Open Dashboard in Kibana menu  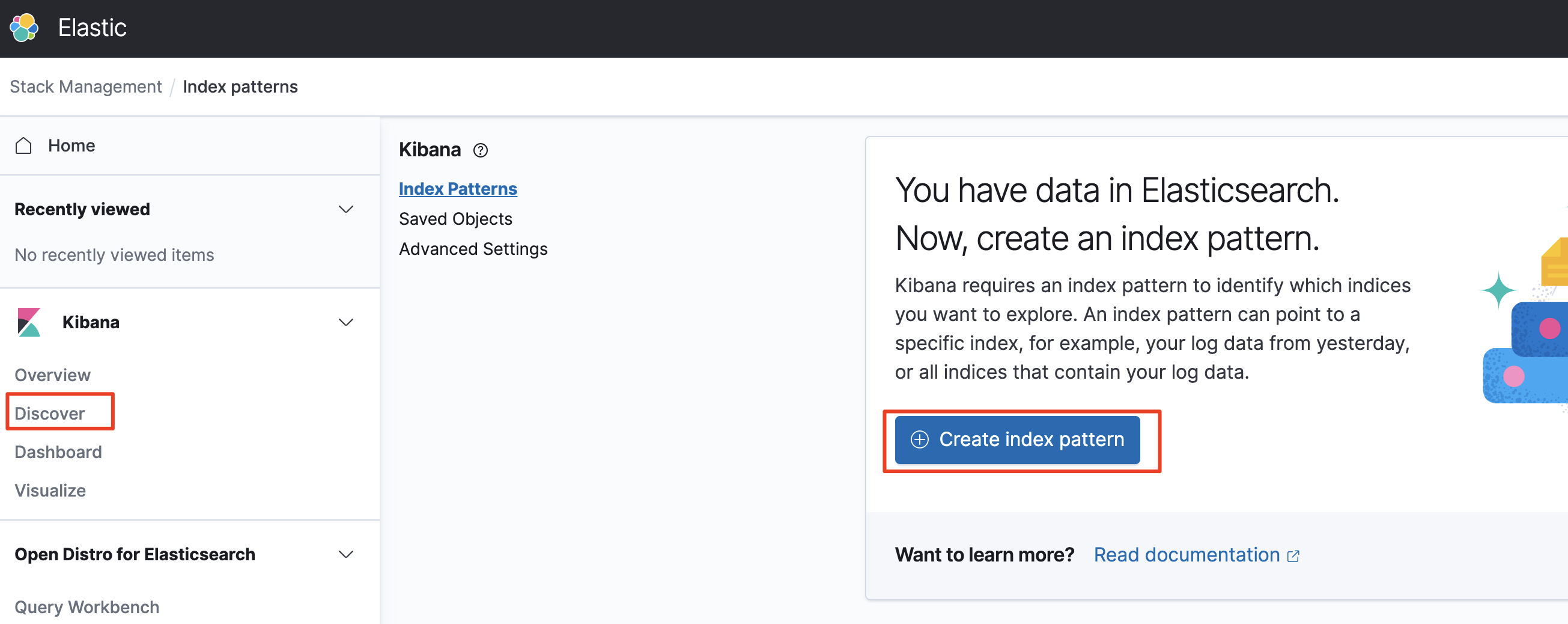[x=58, y=451]
